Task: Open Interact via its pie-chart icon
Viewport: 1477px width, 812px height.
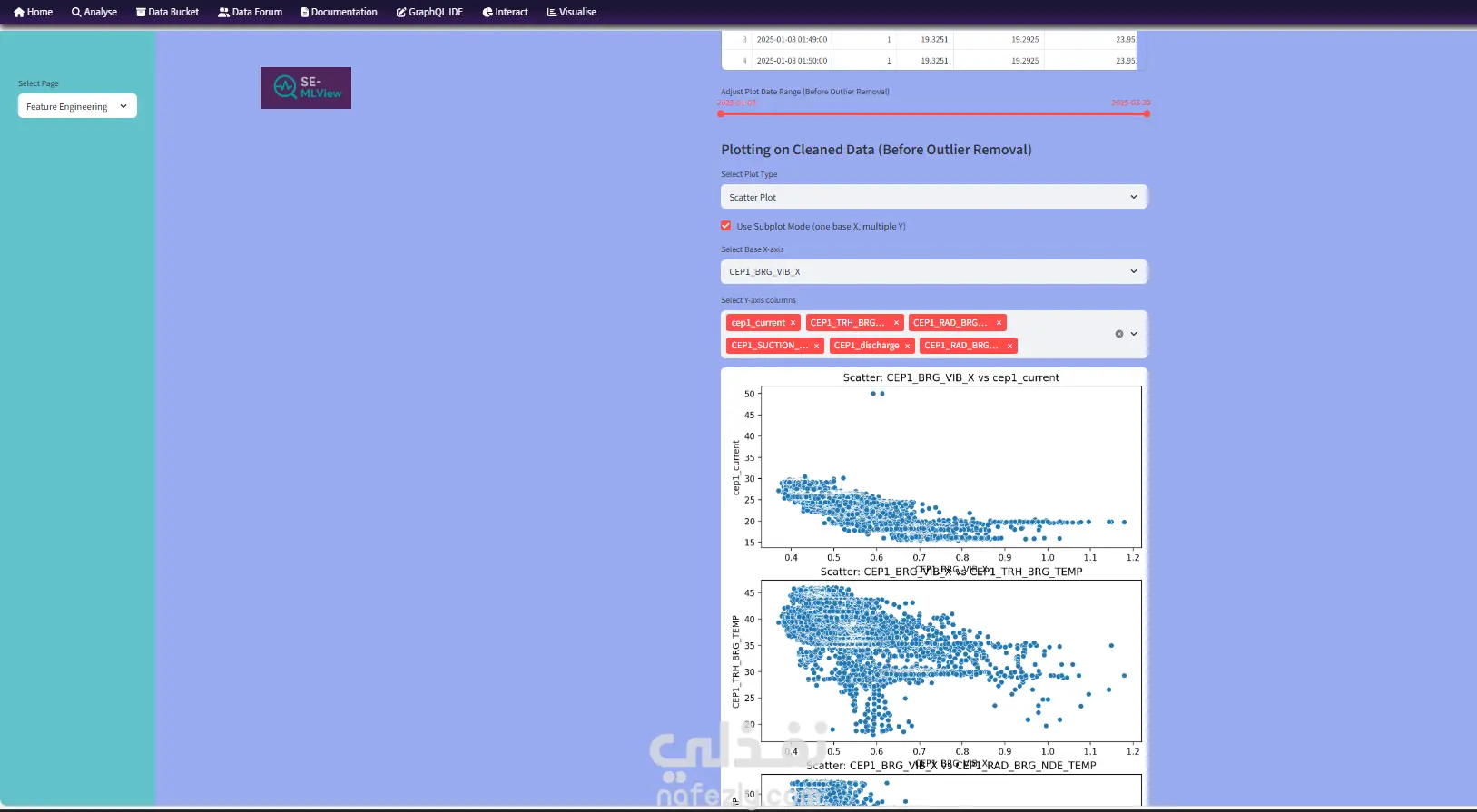Action: [487, 13]
